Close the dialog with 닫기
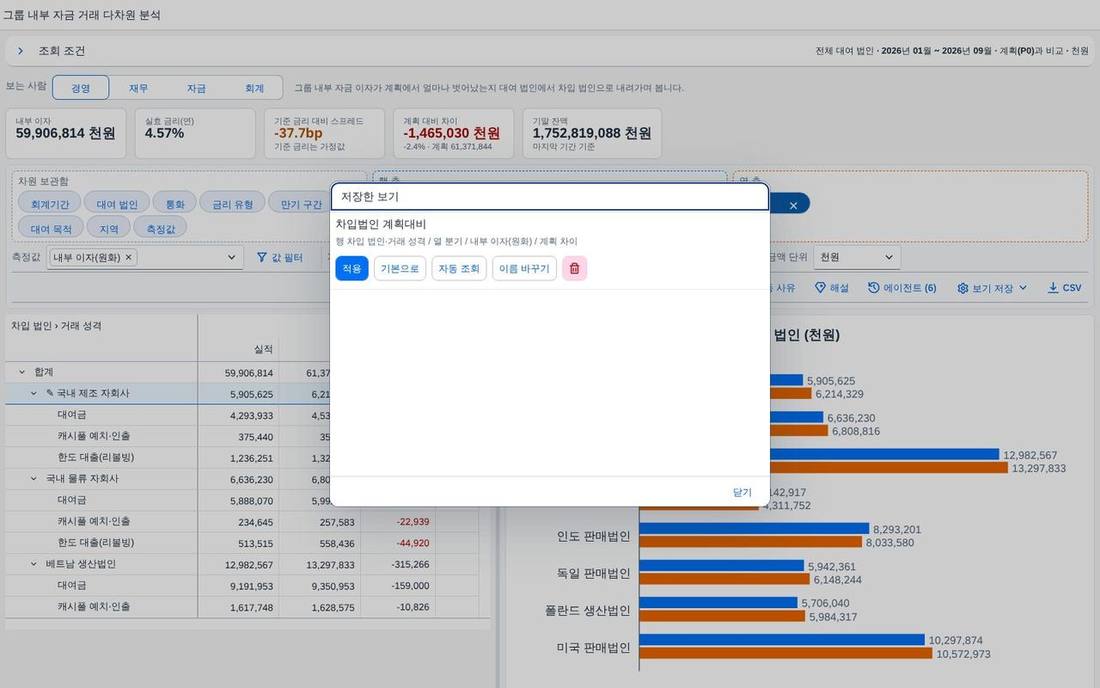The width and height of the screenshot is (1100, 688). (x=742, y=492)
